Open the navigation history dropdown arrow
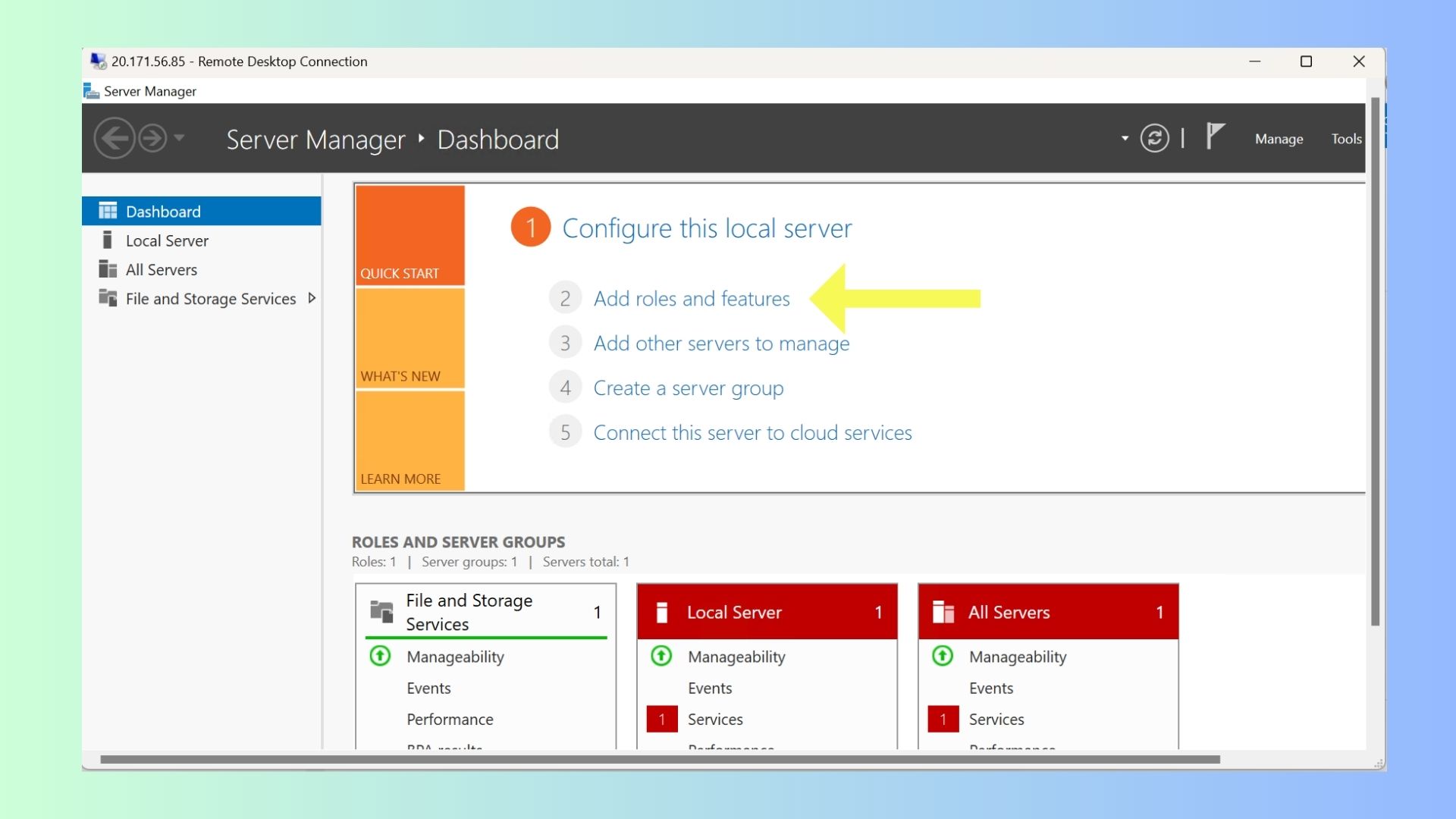 pos(179,138)
